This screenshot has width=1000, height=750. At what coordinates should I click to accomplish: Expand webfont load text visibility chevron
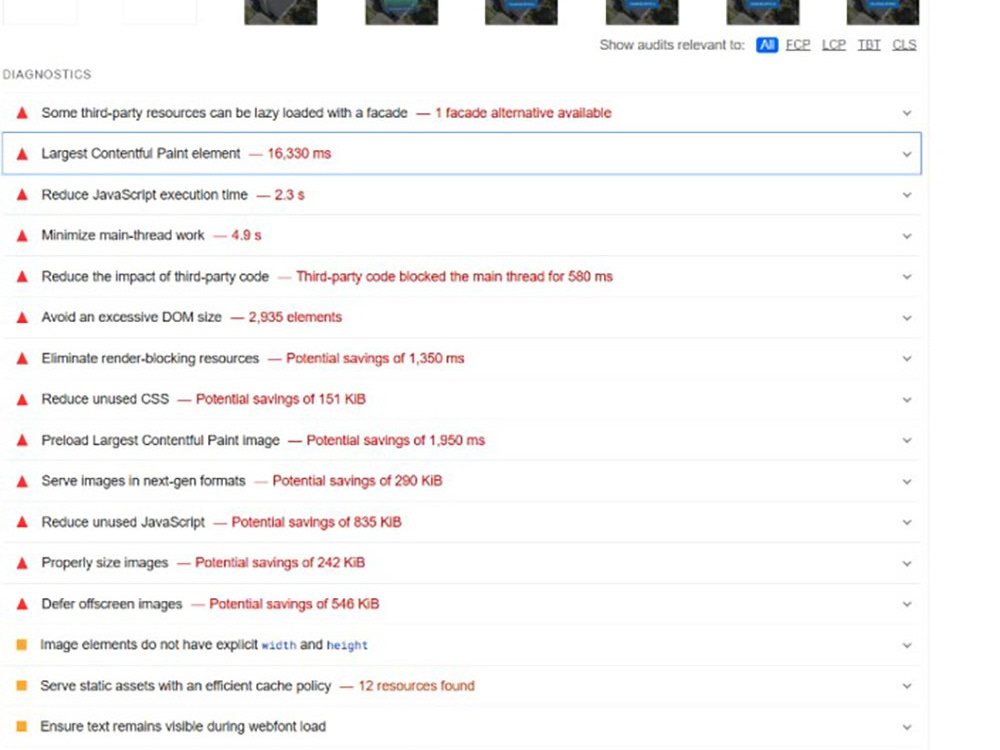[906, 727]
